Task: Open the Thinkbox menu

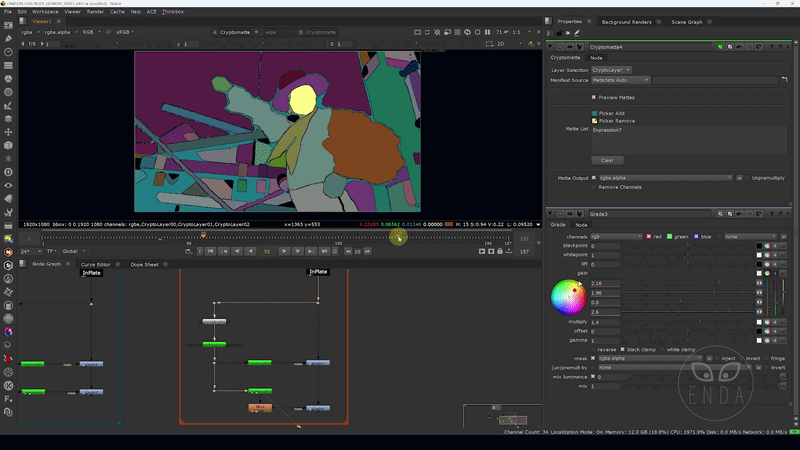Action: (x=172, y=12)
